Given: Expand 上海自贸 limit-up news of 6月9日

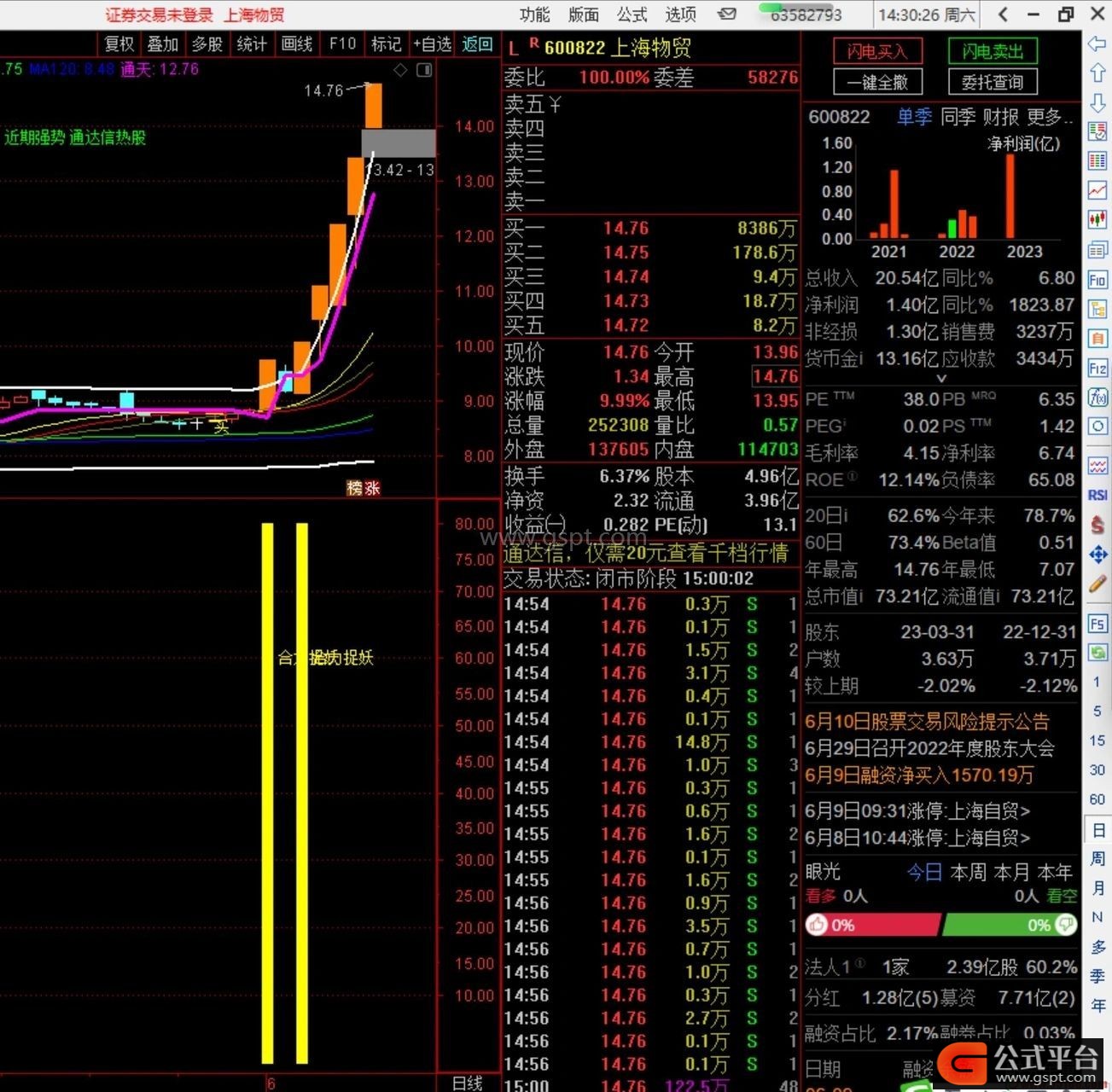Looking at the screenshot, I should pos(917,810).
